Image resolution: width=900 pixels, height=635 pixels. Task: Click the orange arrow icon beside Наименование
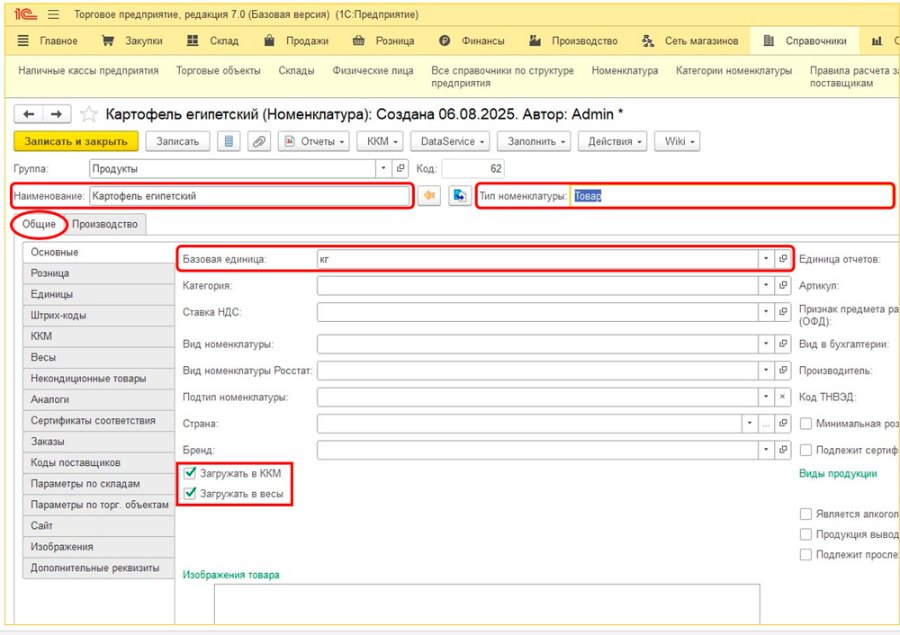pos(429,196)
